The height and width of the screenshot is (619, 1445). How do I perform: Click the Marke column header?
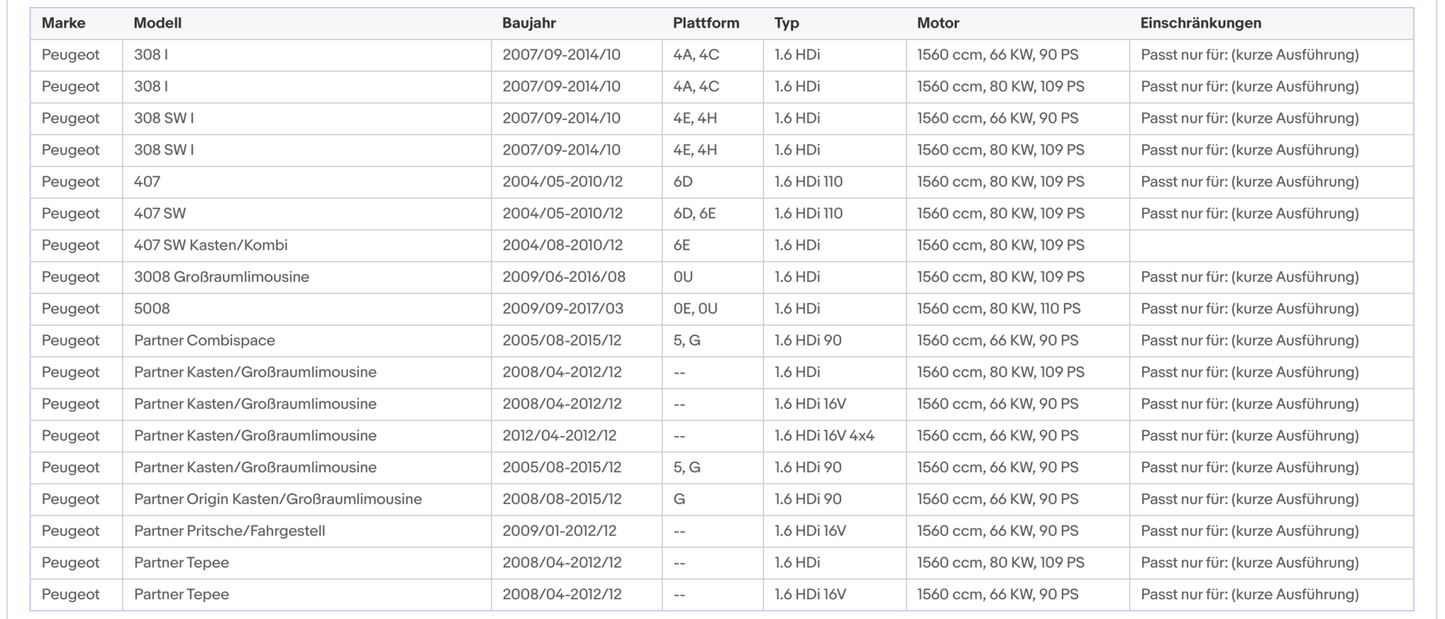(x=63, y=23)
